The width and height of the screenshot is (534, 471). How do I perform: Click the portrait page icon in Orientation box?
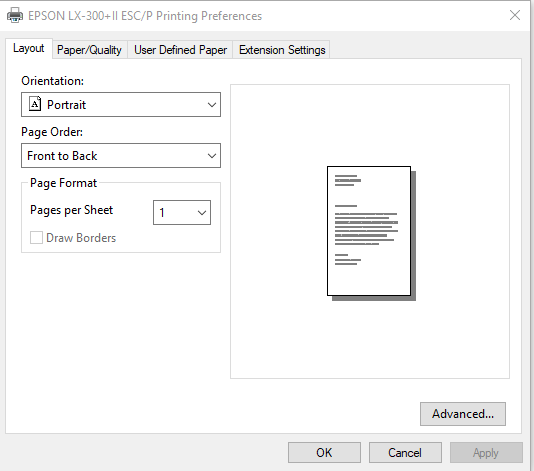coord(35,104)
